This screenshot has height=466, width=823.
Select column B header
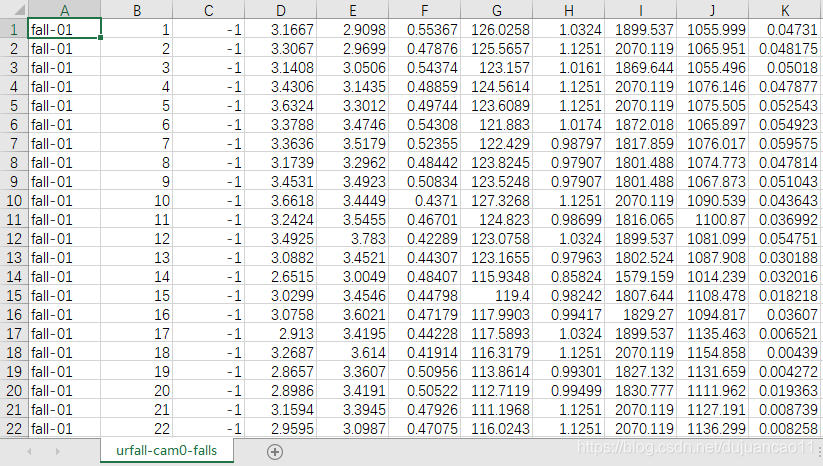pos(136,9)
